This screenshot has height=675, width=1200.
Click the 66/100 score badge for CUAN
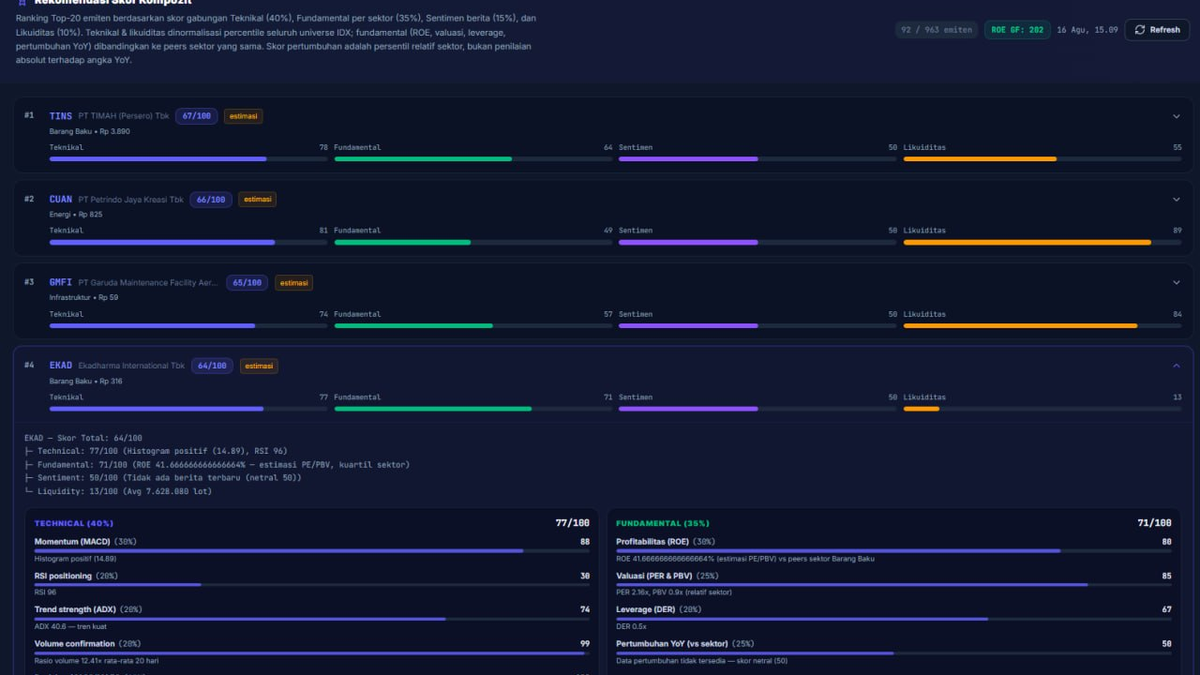(211, 199)
